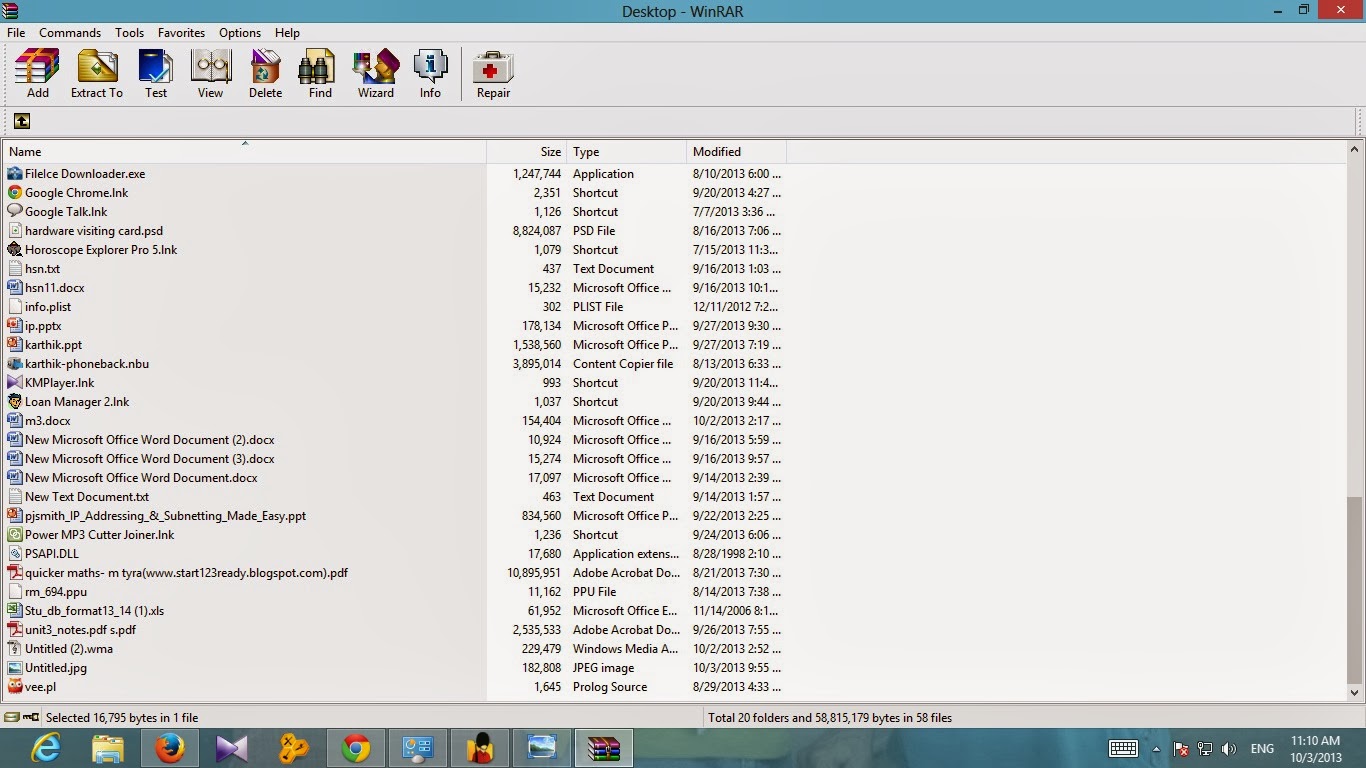Click the Test archive icon

click(x=156, y=67)
